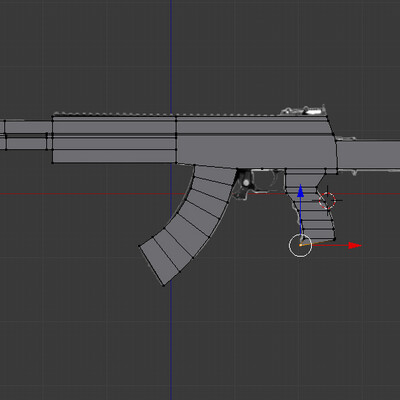Click the vertex on handguard-receiver seam middle
Viewport: 400px width, 400px height.
click(176, 135)
